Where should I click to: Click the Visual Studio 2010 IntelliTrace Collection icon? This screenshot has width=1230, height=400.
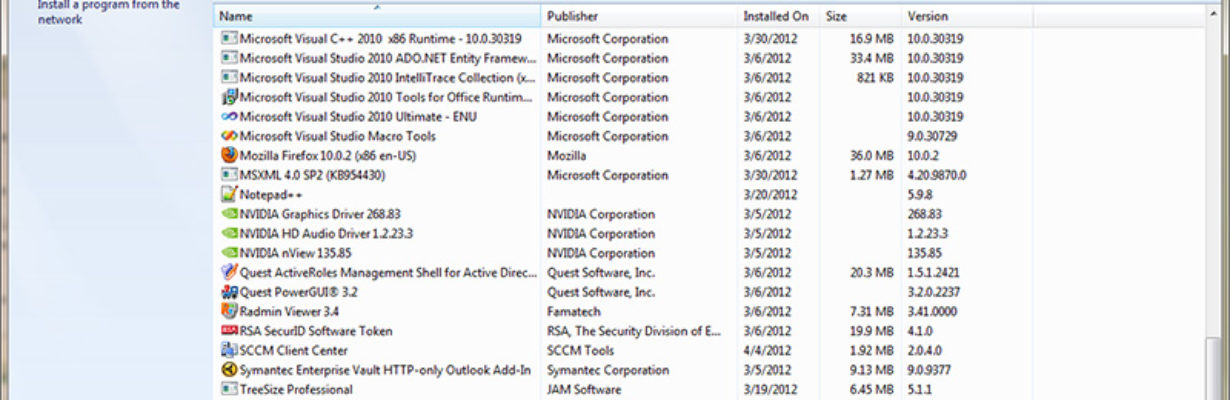tap(229, 78)
